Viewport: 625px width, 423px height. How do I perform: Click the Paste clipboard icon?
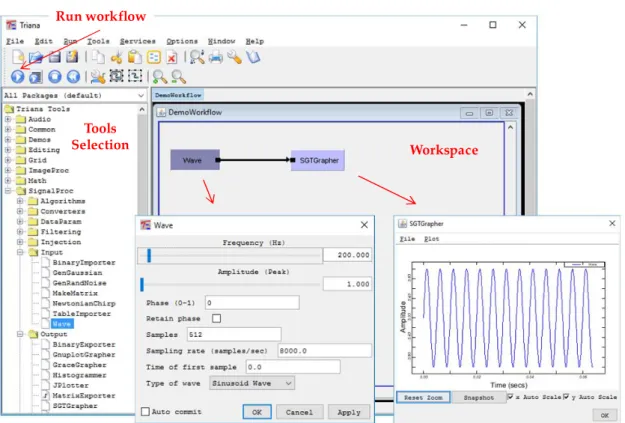[135, 57]
